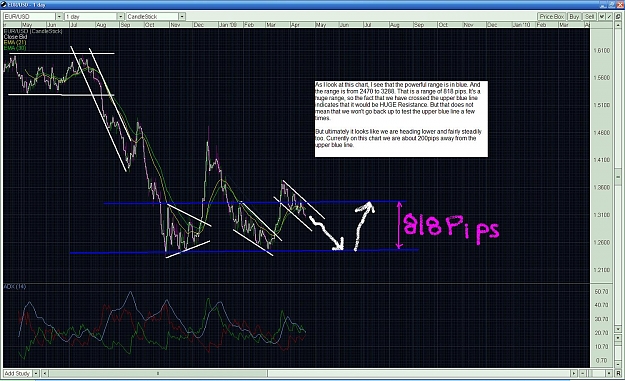Click the EUR/USD [CandleStick] legend label
Image resolution: width=625 pixels, height=381 pixels.
click(33, 31)
